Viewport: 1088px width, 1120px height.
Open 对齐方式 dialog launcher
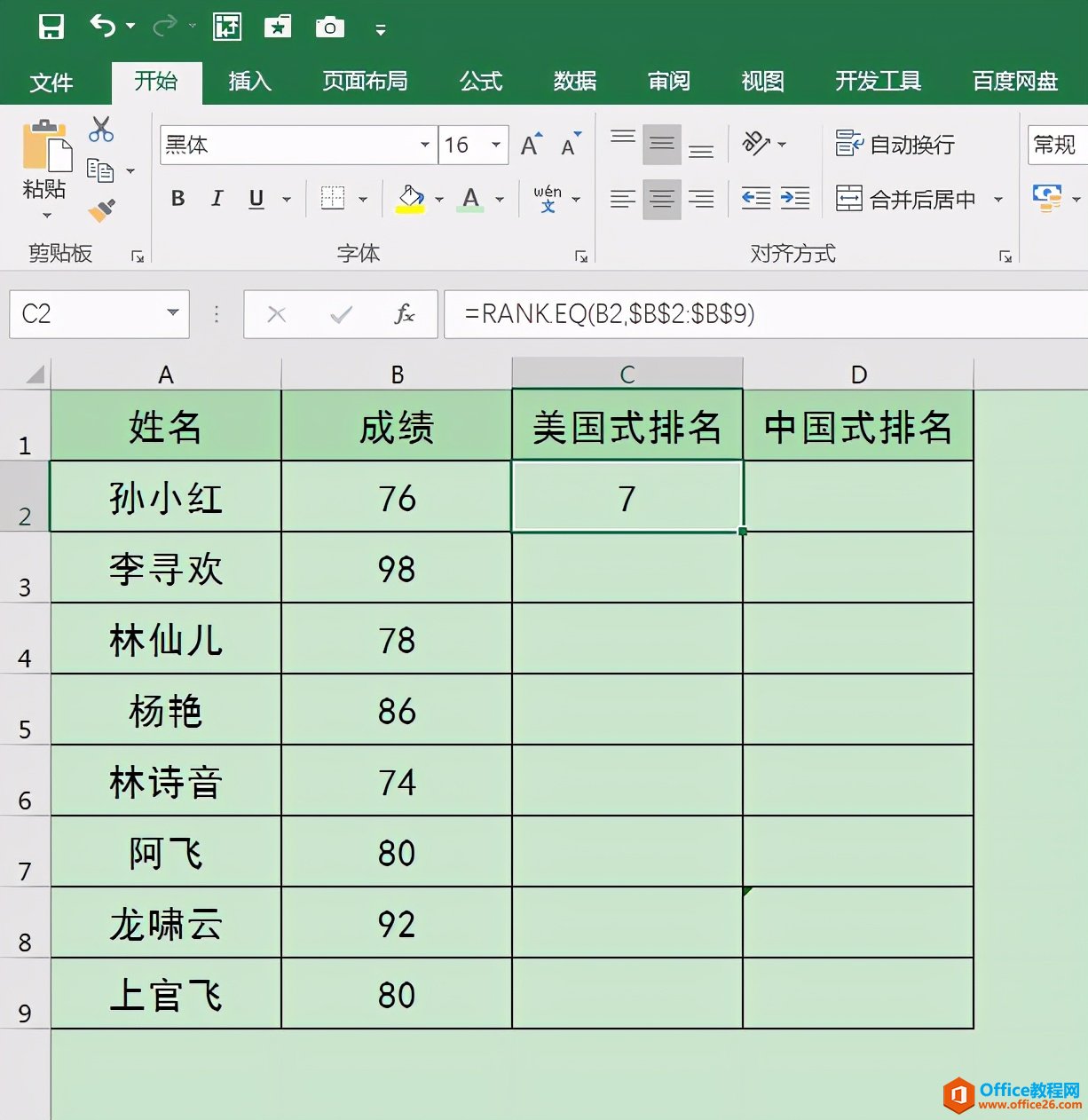click(1005, 256)
